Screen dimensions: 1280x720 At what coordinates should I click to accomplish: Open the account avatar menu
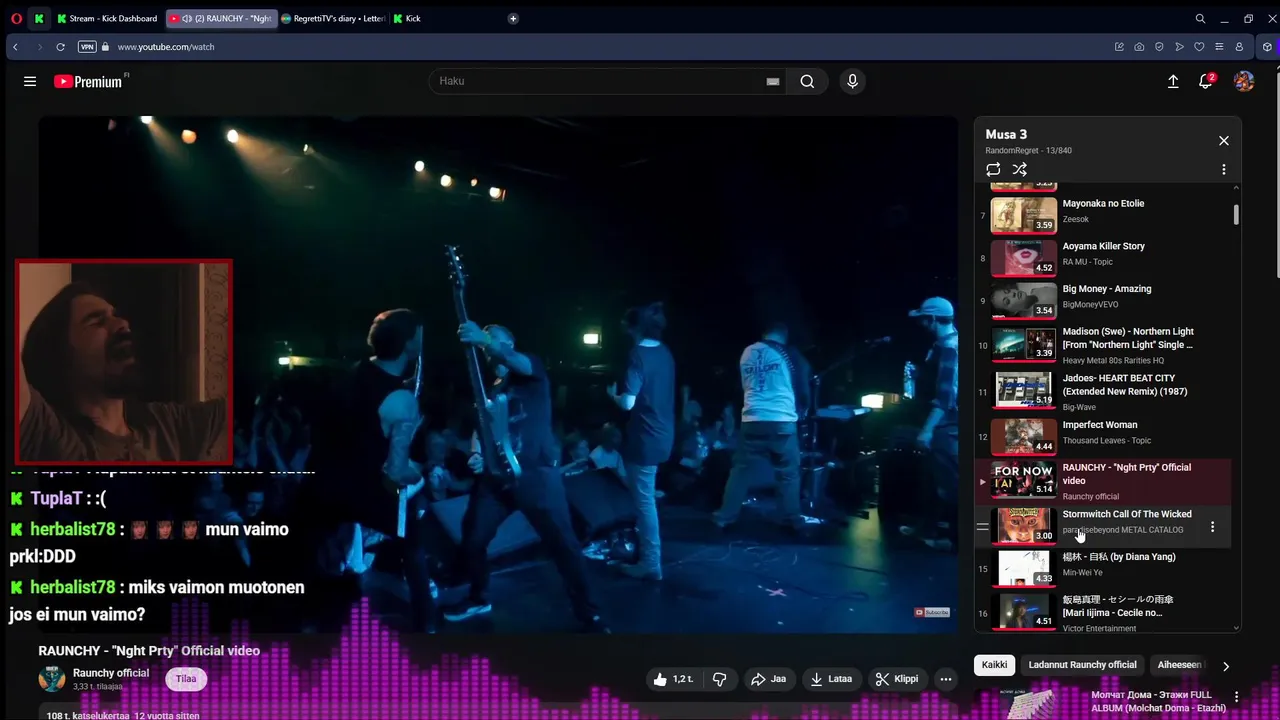pos(1244,82)
